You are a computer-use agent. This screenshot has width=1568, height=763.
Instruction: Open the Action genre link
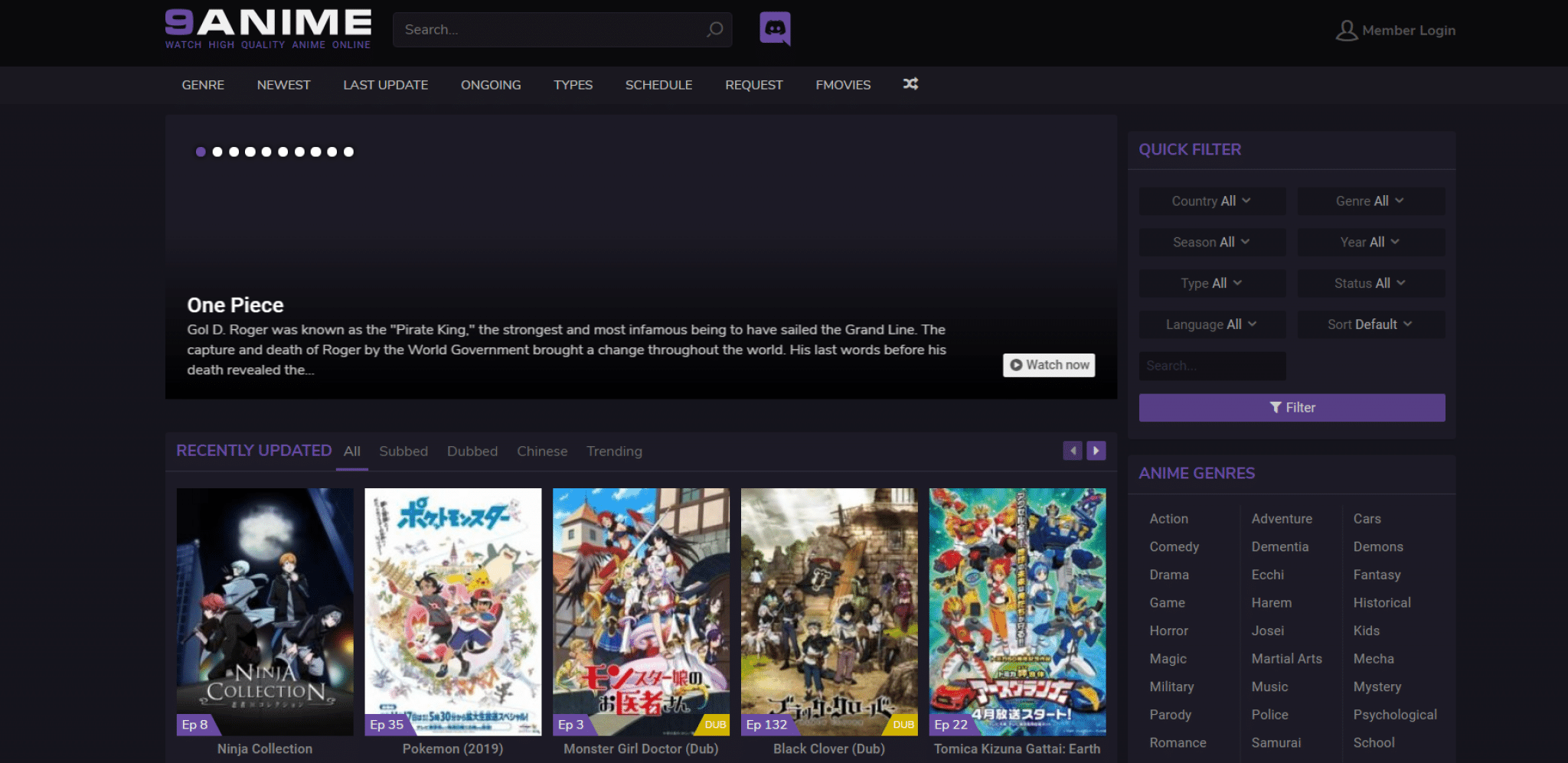tap(1168, 519)
